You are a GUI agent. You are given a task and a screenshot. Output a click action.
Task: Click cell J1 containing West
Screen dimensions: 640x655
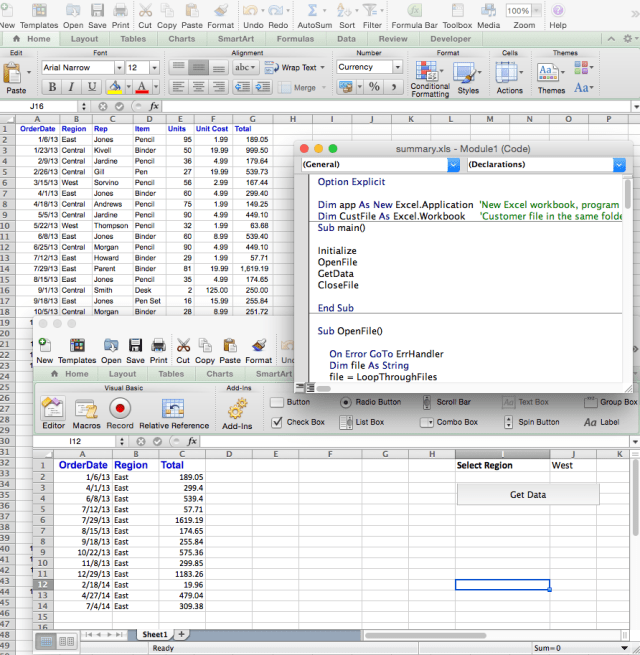pos(573,465)
